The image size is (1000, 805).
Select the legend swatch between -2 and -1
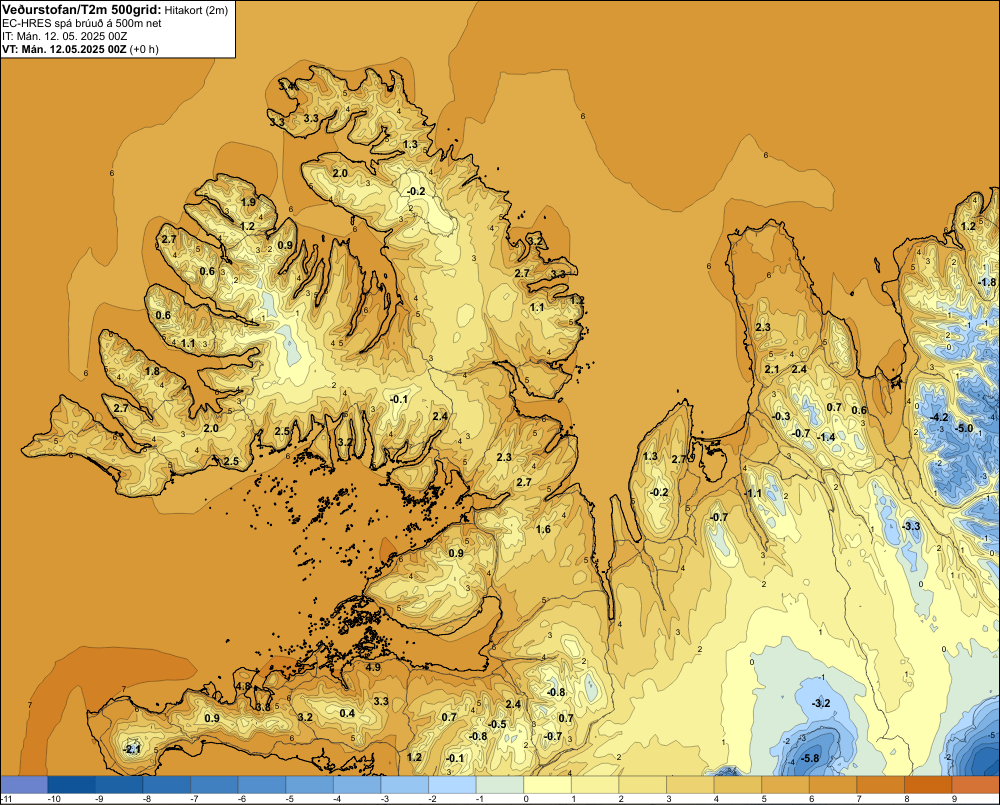click(x=453, y=785)
